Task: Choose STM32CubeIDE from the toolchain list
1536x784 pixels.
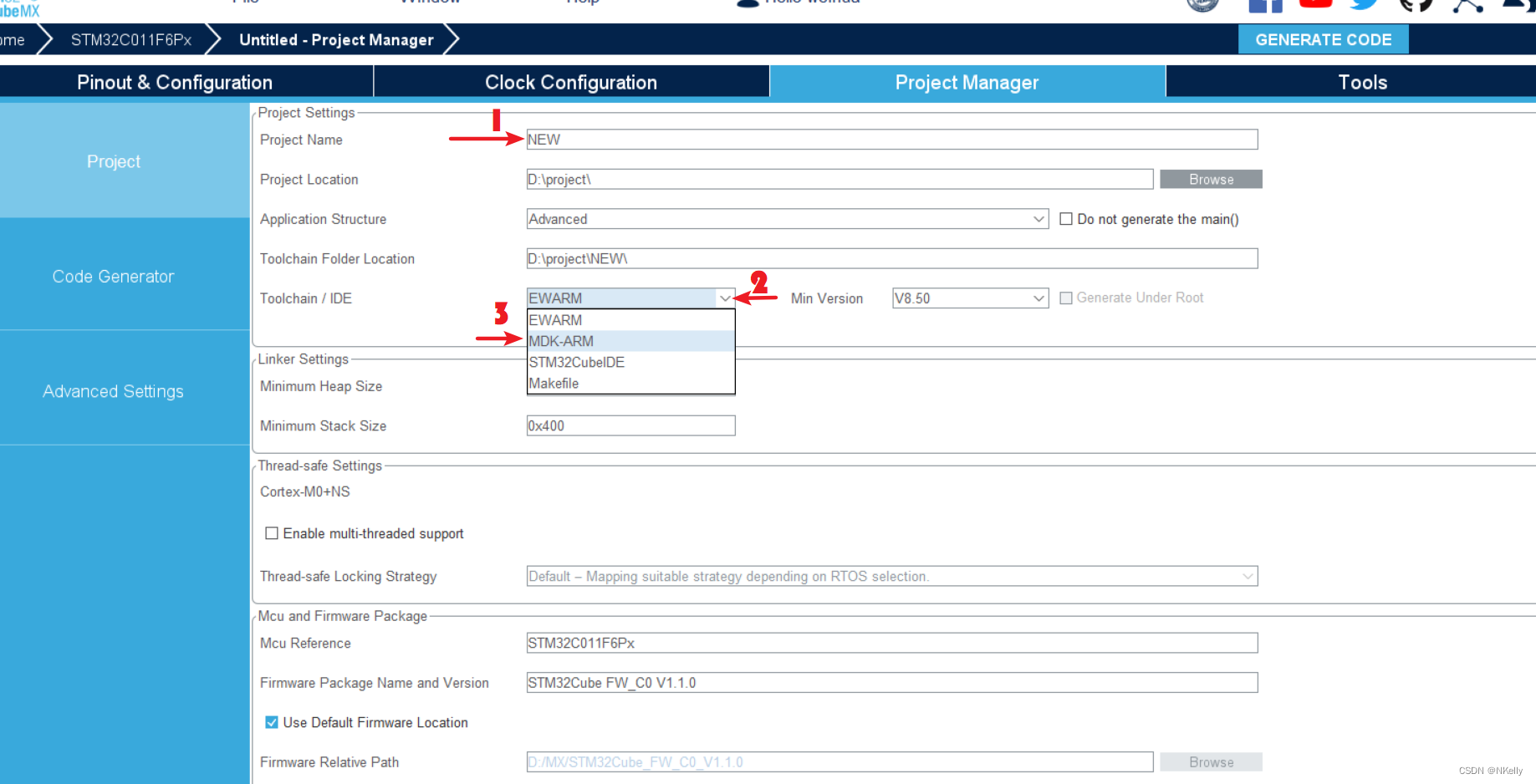Action: [x=630, y=362]
